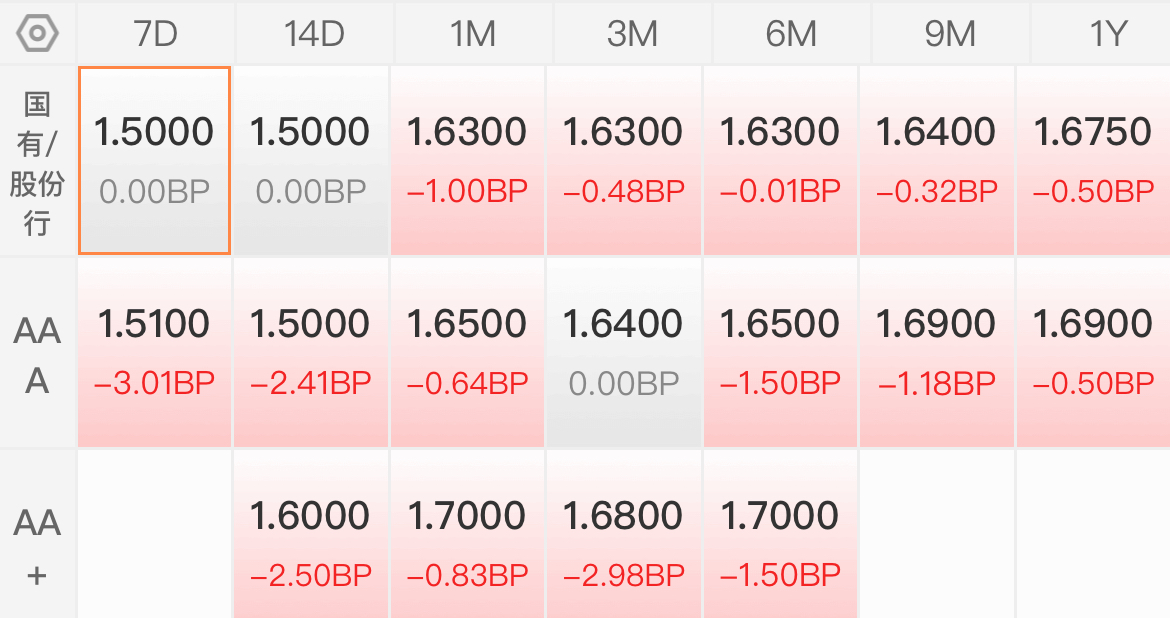Image resolution: width=1170 pixels, height=618 pixels.
Task: Open AA+ 3M cell showing -2.98BP
Action: (624, 534)
